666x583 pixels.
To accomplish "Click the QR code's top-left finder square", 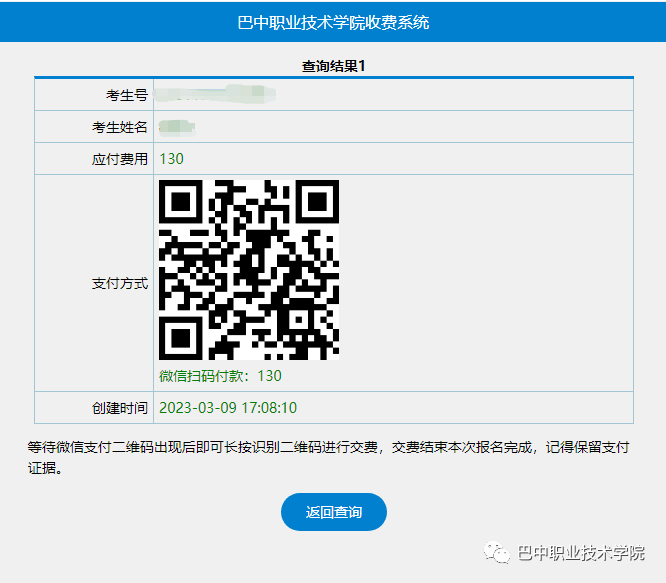I will tap(181, 202).
